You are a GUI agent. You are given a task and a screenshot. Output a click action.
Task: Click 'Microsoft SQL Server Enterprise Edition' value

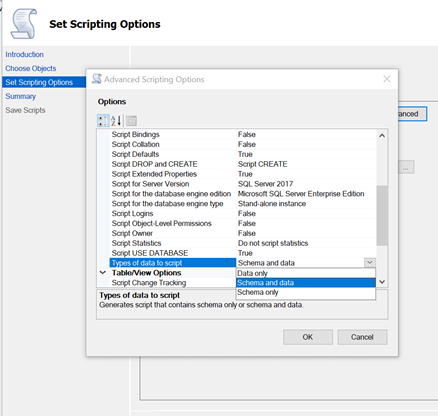(301, 194)
